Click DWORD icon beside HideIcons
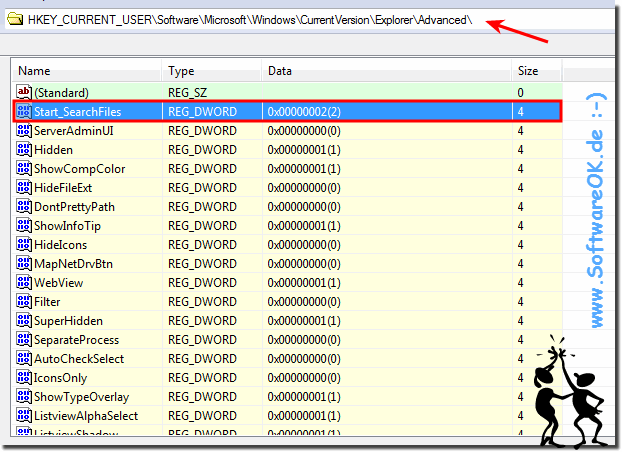The width and height of the screenshot is (622, 452). [x=24, y=245]
